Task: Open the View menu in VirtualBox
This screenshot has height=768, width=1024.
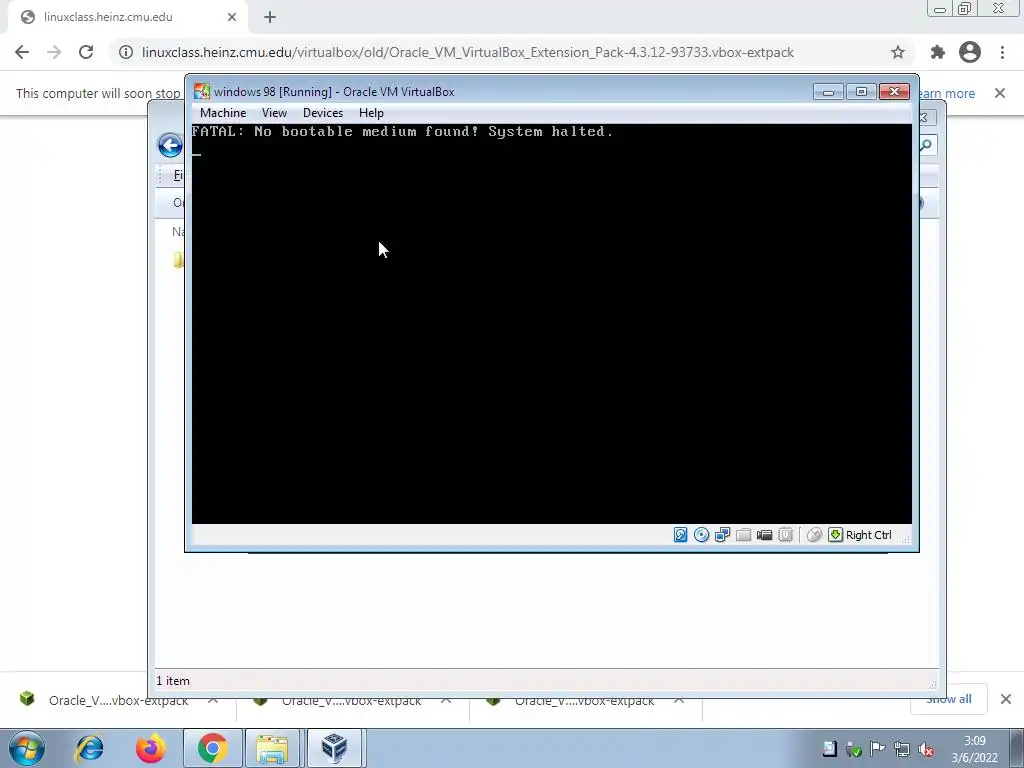Action: pos(274,113)
